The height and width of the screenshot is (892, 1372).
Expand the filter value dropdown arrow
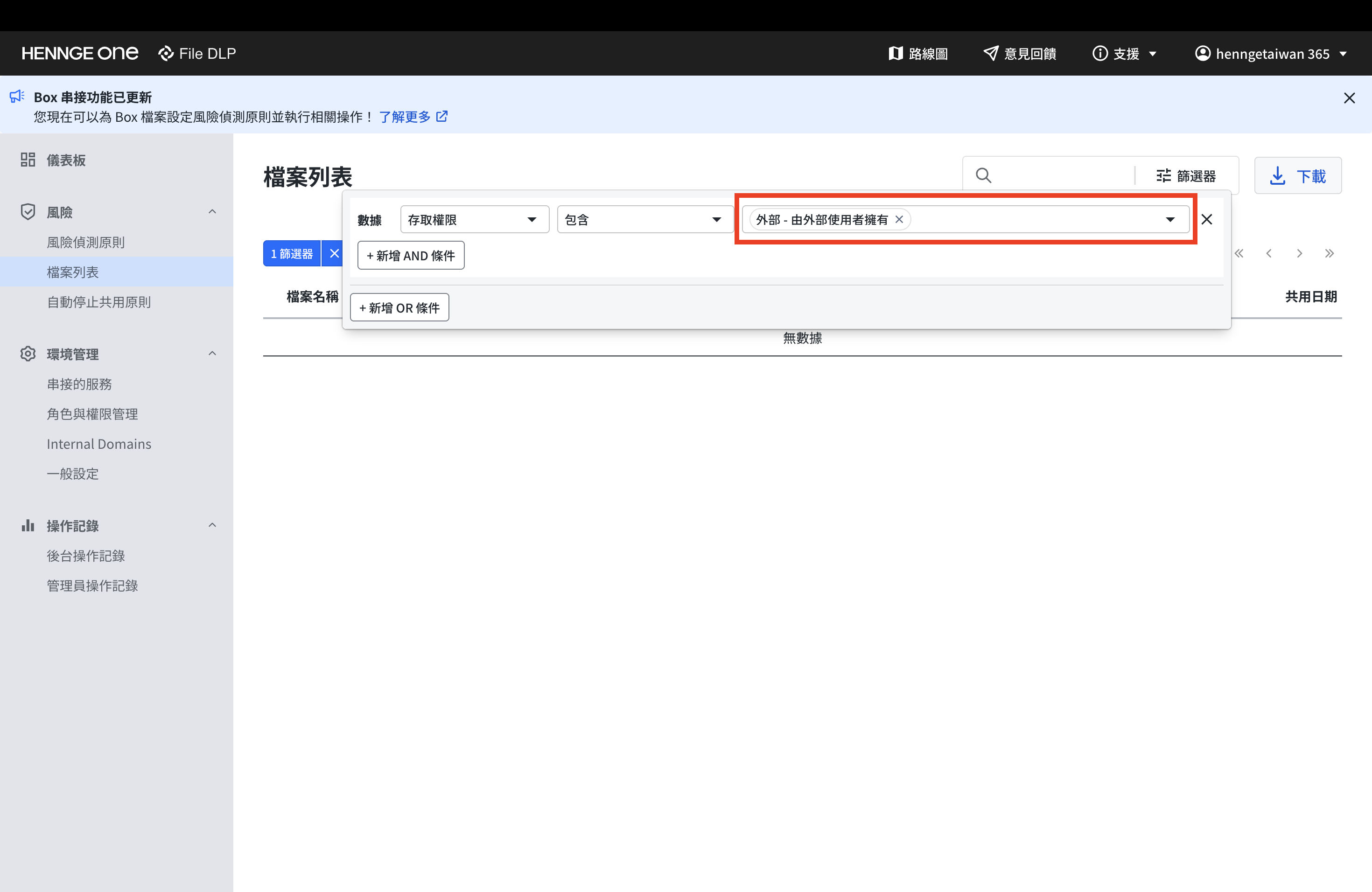1169,220
